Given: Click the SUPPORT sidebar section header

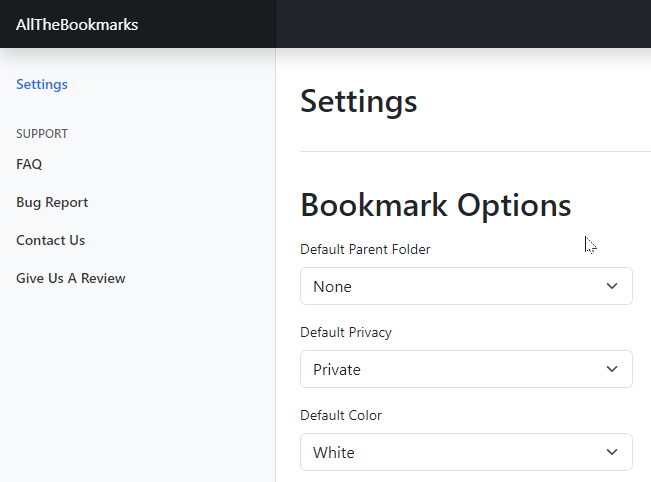Looking at the screenshot, I should 42,134.
